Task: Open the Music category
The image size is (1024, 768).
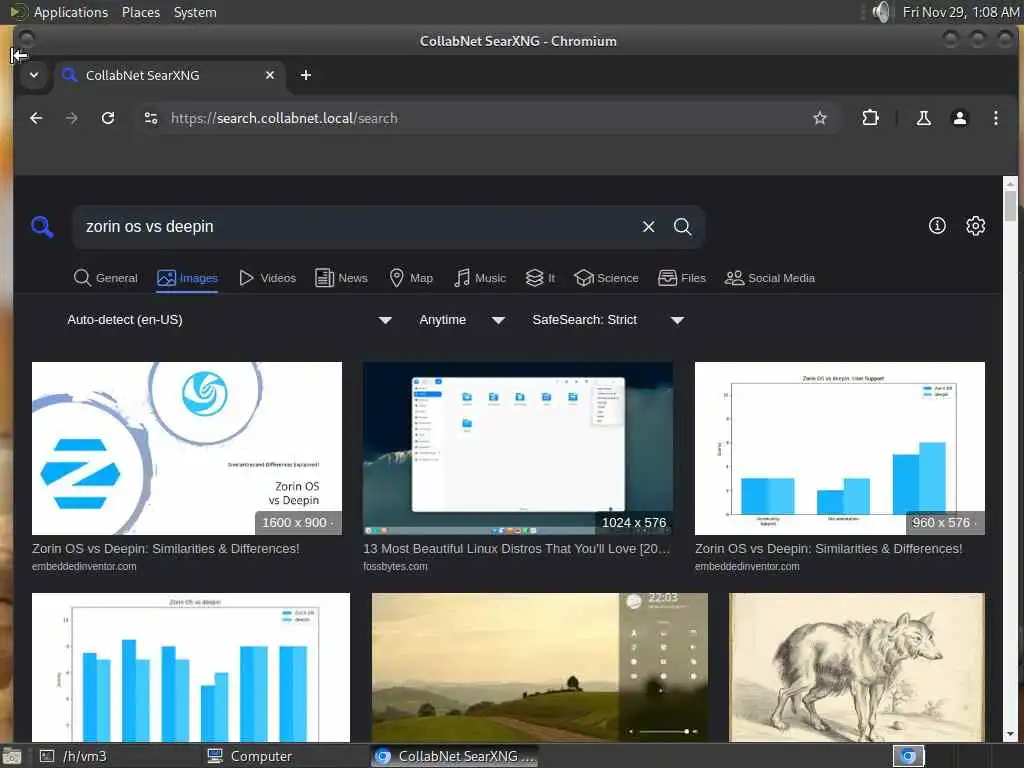Action: click(x=479, y=278)
